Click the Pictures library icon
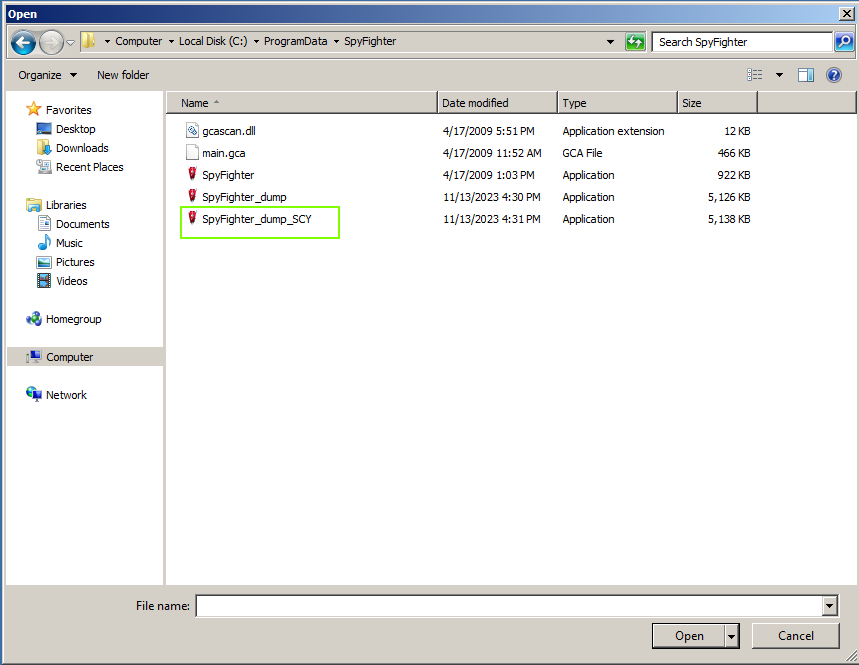The height and width of the screenshot is (665, 859). [x=44, y=262]
